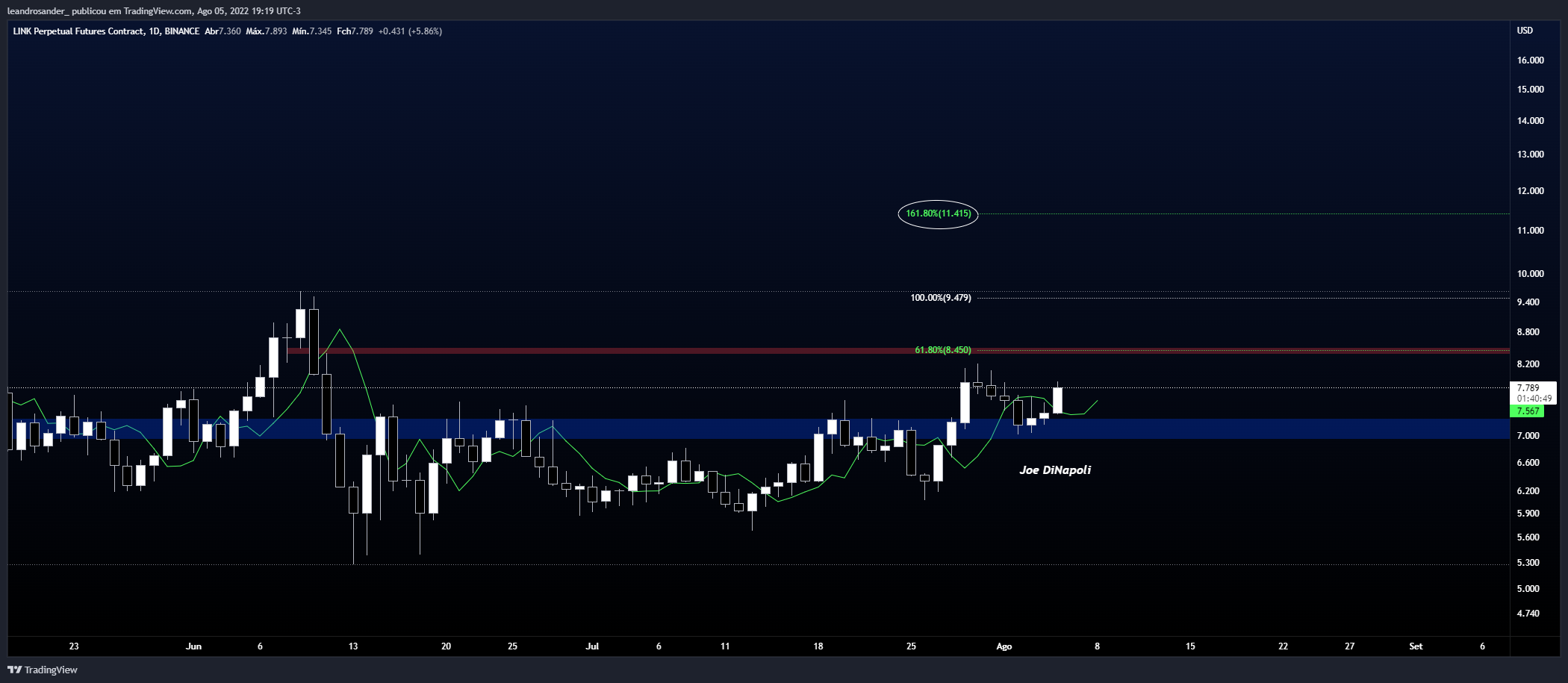Click the 10.000 price axis label
Image resolution: width=1568 pixels, height=683 pixels.
(1530, 274)
